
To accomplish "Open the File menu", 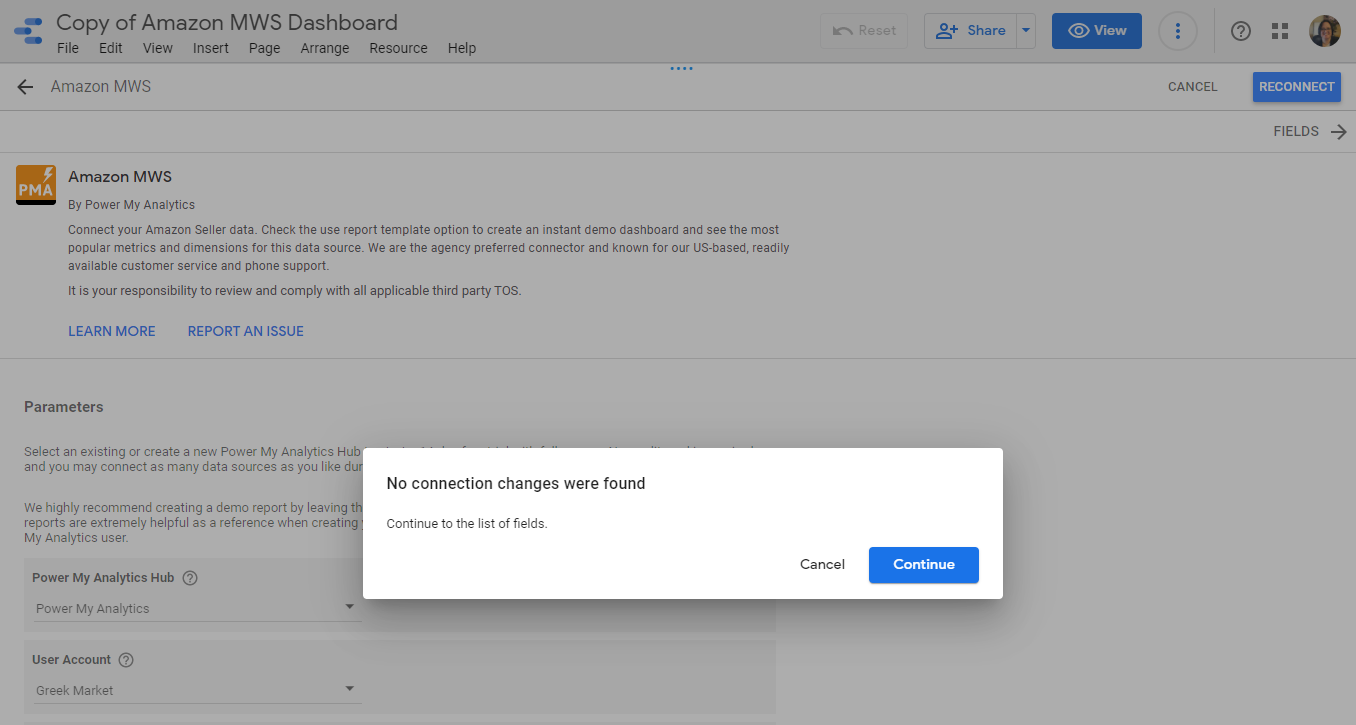I will pos(68,48).
